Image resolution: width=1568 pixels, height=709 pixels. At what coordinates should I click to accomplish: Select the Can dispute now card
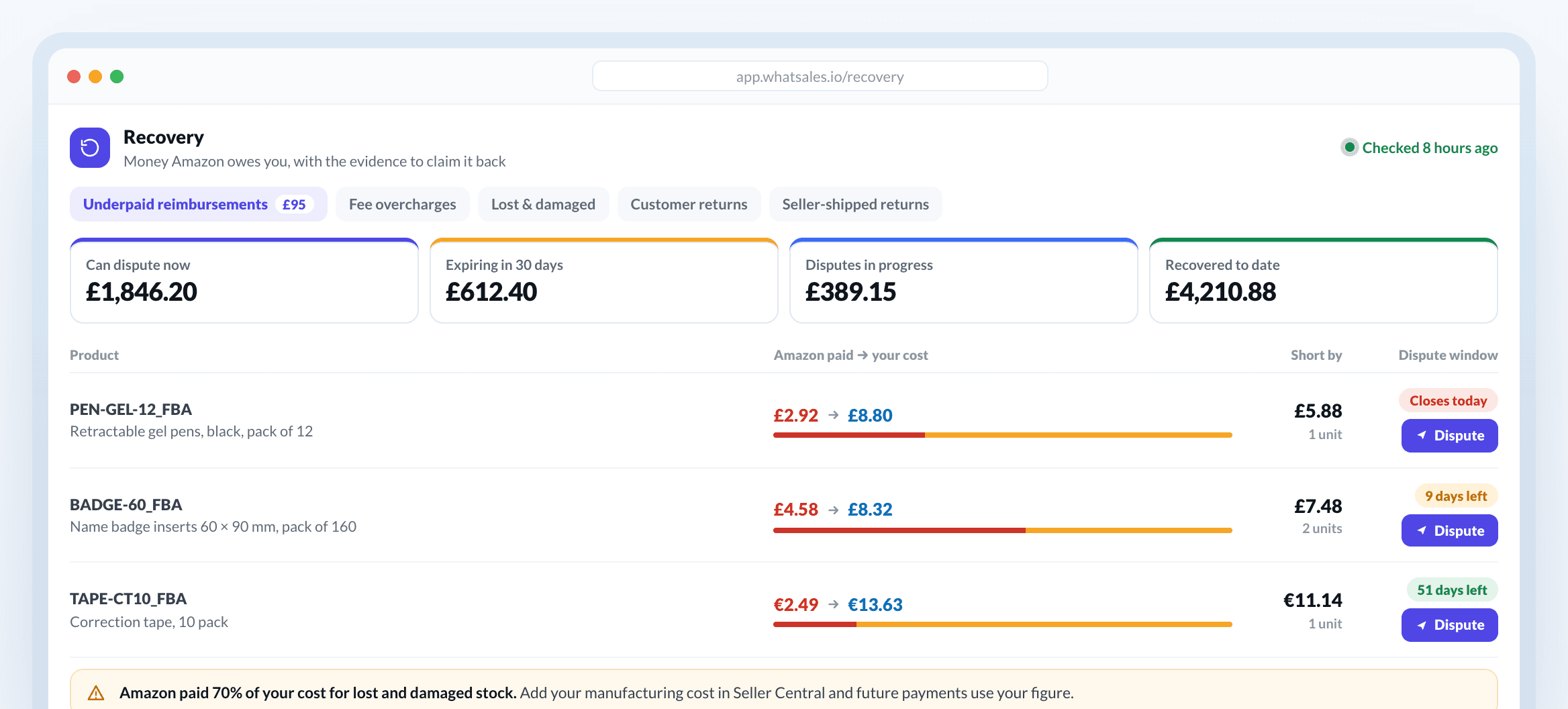(x=244, y=281)
